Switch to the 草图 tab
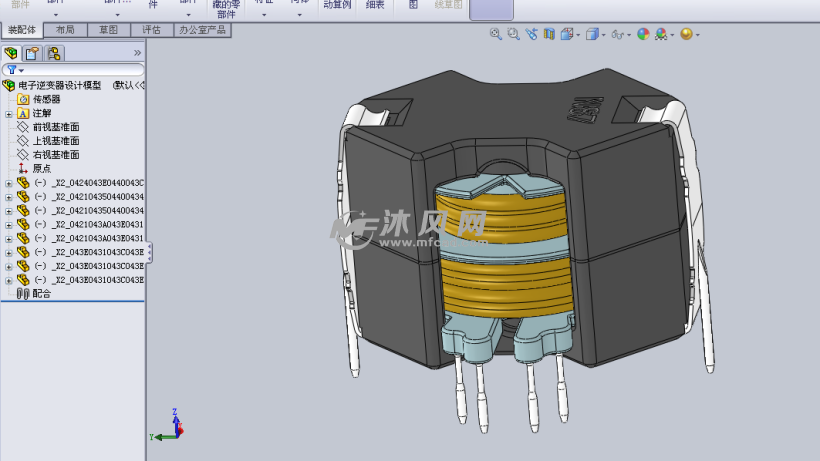The image size is (820, 461). (x=109, y=30)
